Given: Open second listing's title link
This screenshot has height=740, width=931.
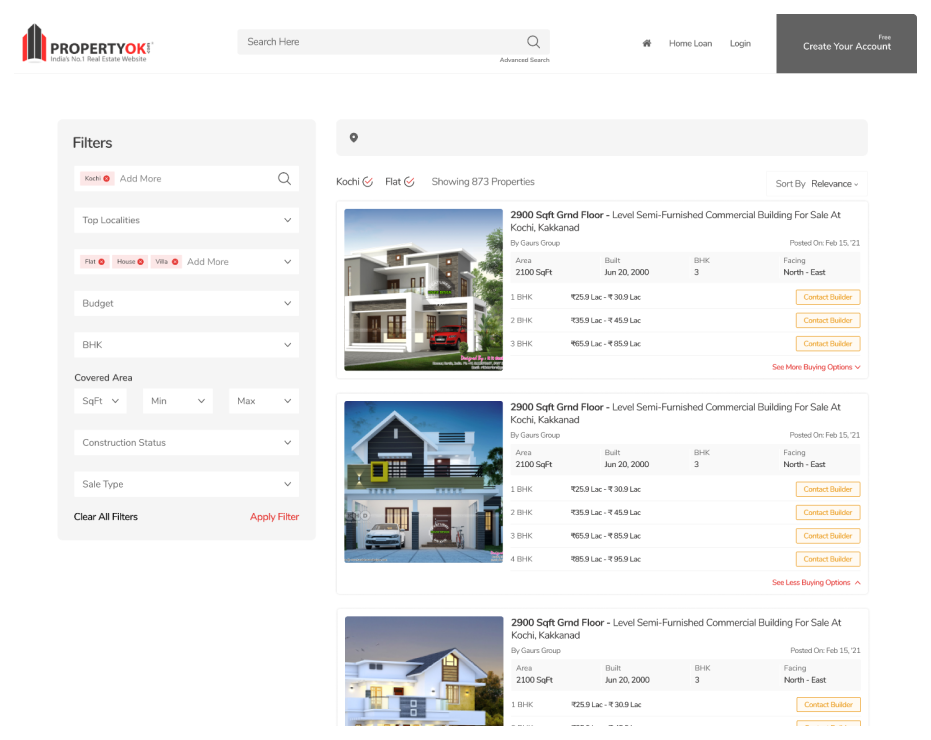Looking at the screenshot, I should point(675,413).
